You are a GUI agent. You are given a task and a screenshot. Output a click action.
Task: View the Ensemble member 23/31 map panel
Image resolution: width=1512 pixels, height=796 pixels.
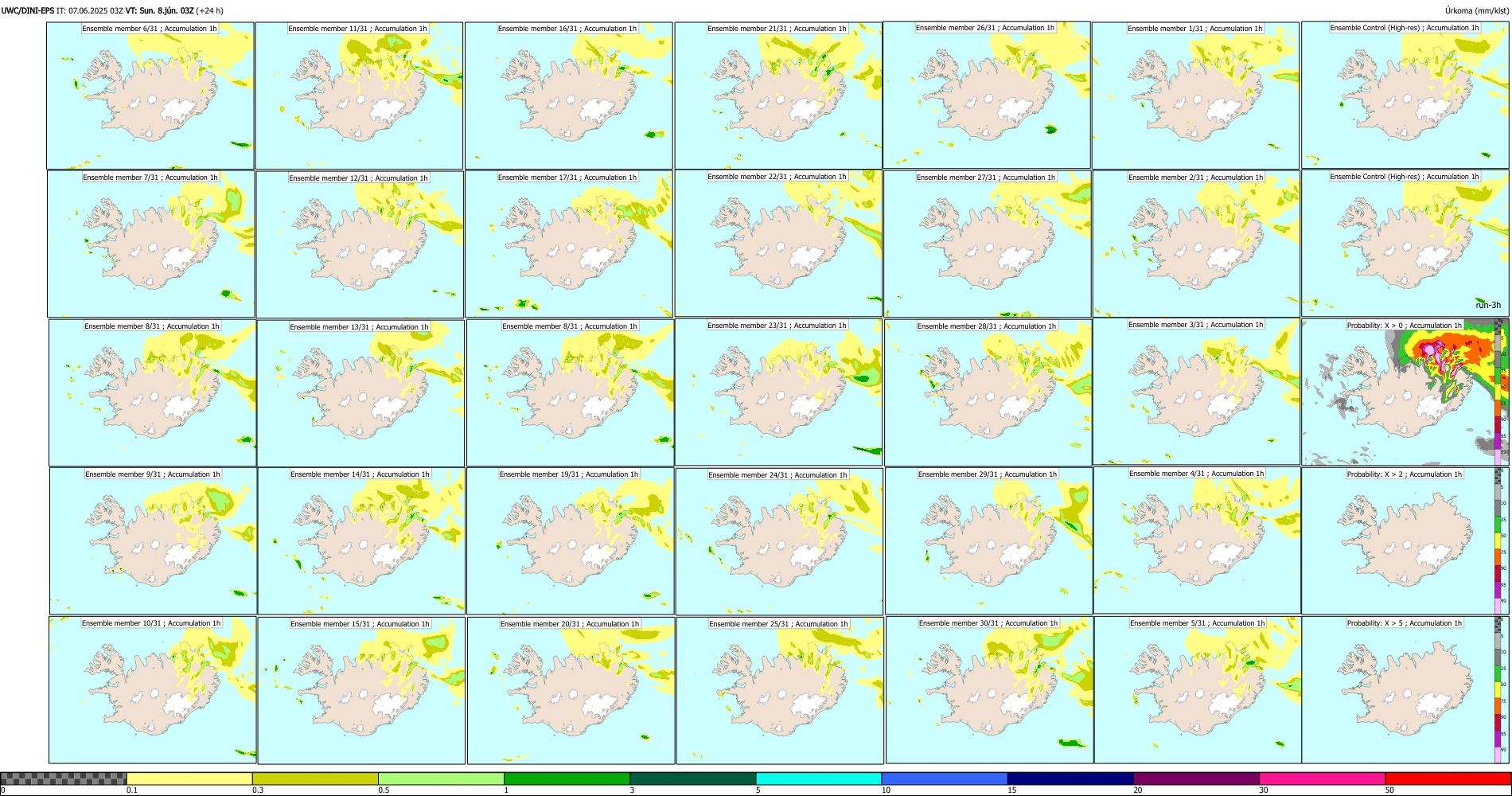pos(778,392)
